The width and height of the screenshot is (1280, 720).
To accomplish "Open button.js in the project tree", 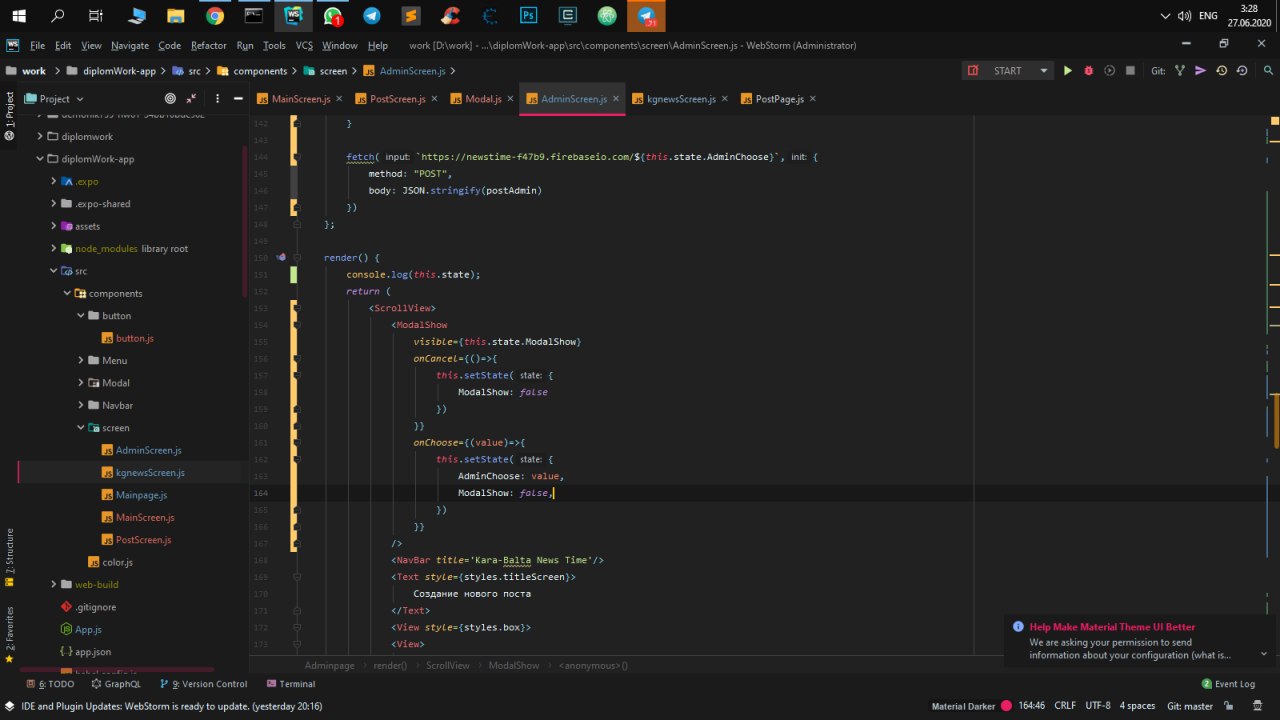I will 127,338.
